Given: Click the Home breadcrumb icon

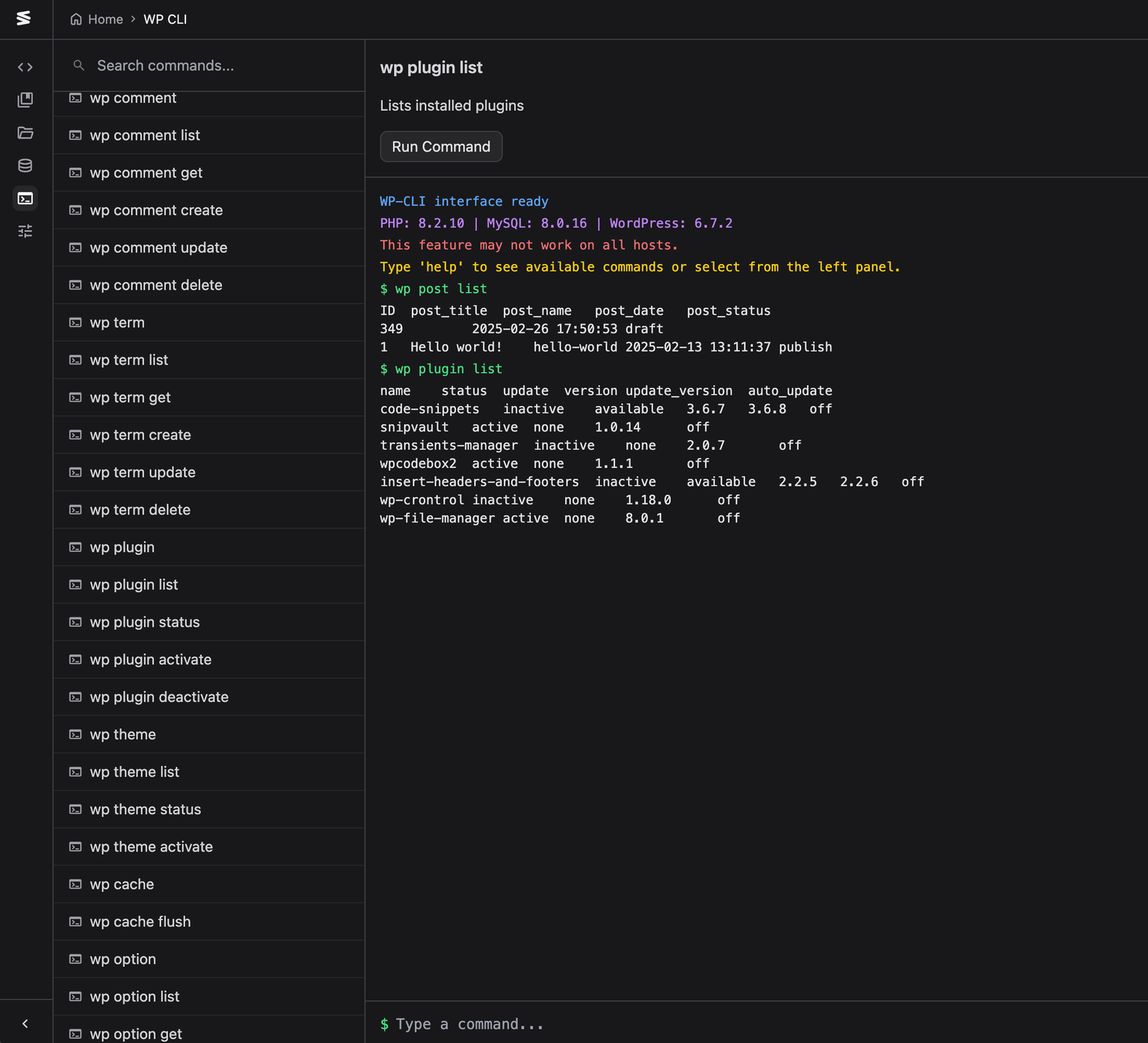Looking at the screenshot, I should click(76, 19).
